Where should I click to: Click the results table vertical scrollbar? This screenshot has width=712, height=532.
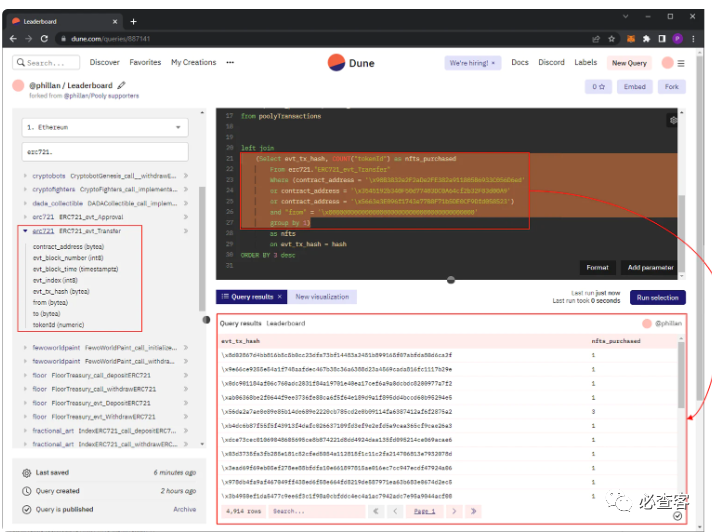point(681,375)
